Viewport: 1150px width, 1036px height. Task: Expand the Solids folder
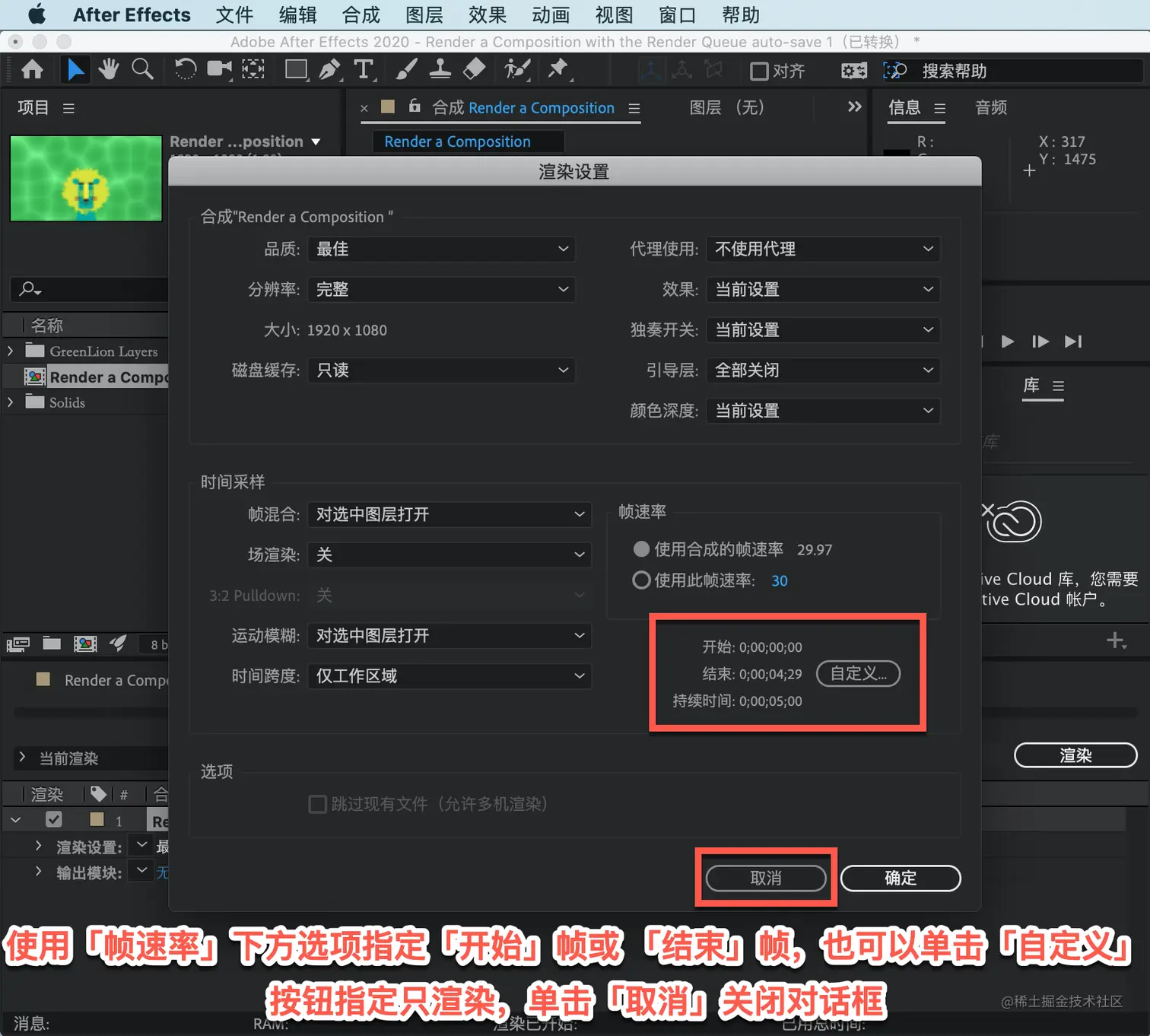(11, 402)
